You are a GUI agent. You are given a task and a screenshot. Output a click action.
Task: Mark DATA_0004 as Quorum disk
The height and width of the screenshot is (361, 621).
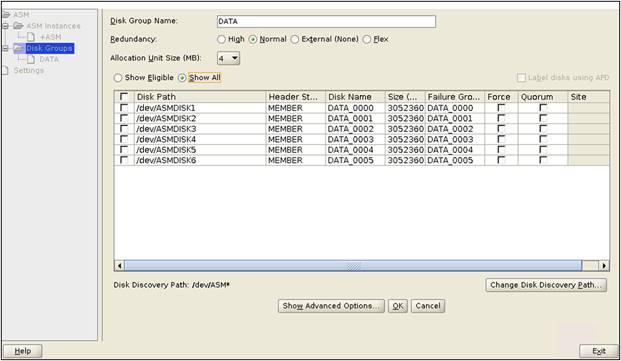(543, 150)
